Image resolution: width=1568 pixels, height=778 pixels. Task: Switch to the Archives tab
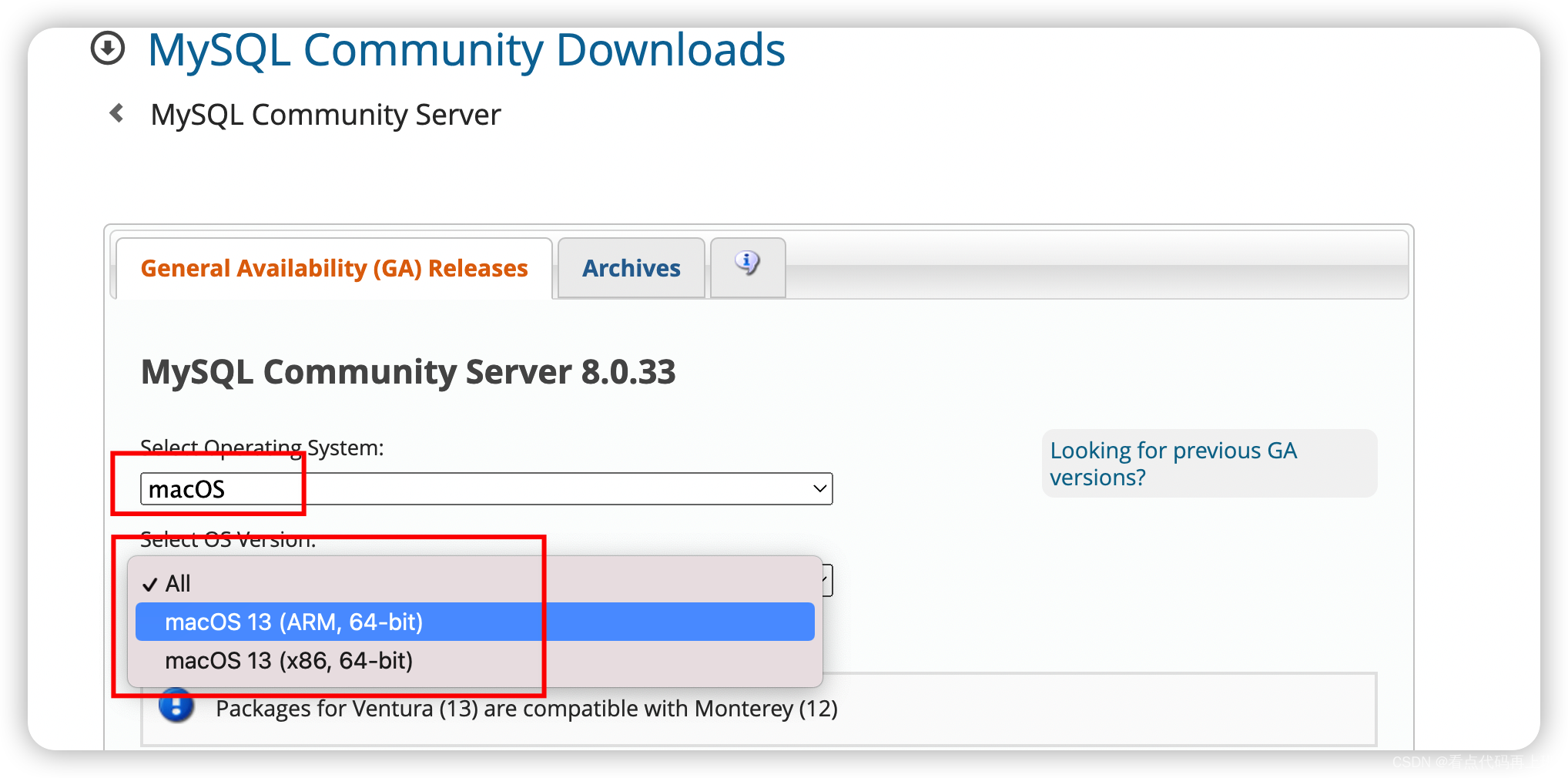631,268
